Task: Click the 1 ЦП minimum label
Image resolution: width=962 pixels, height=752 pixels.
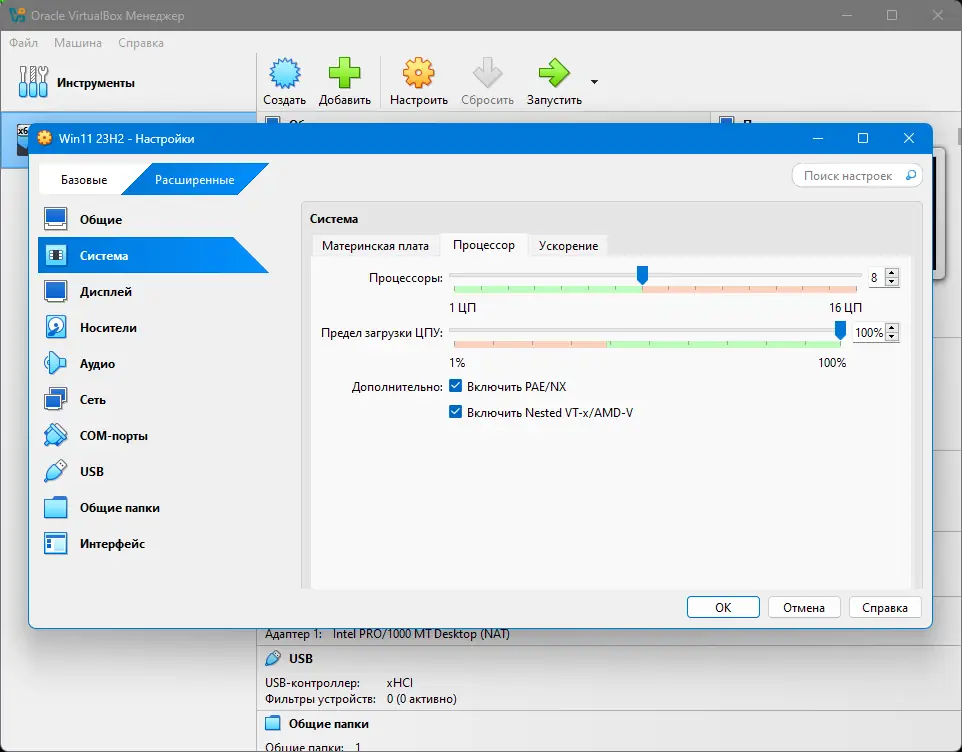Action: [x=463, y=307]
